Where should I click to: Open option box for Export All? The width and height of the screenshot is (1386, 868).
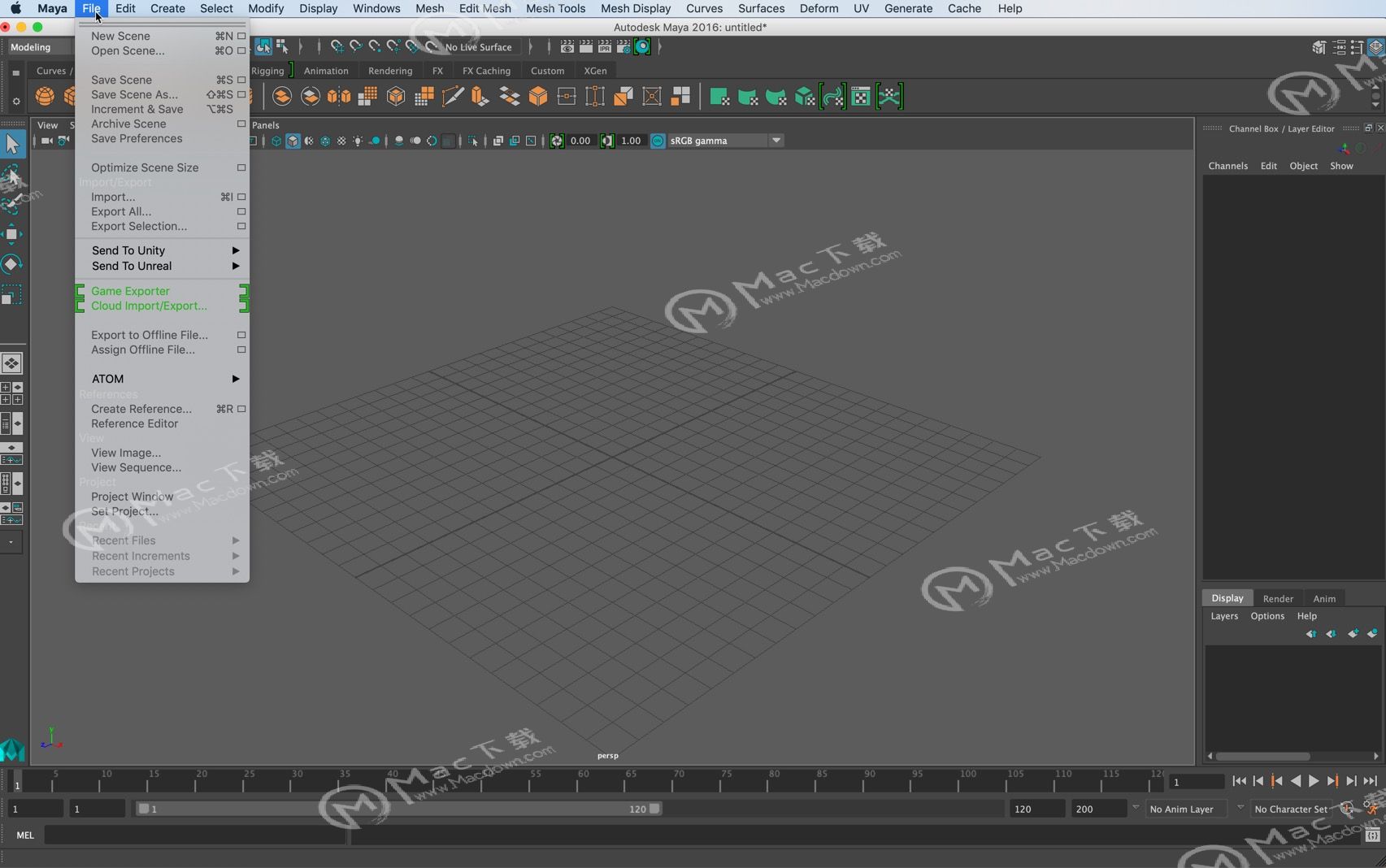241,211
